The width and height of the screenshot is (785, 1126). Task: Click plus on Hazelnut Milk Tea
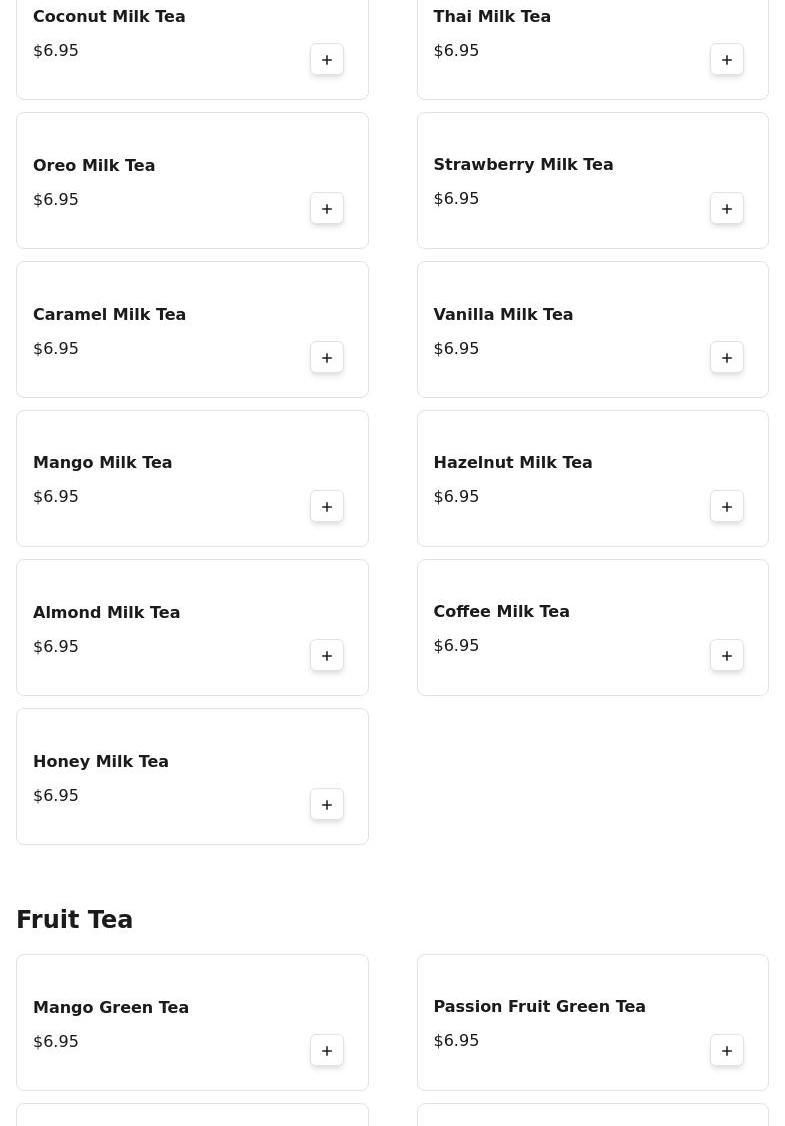[727, 507]
